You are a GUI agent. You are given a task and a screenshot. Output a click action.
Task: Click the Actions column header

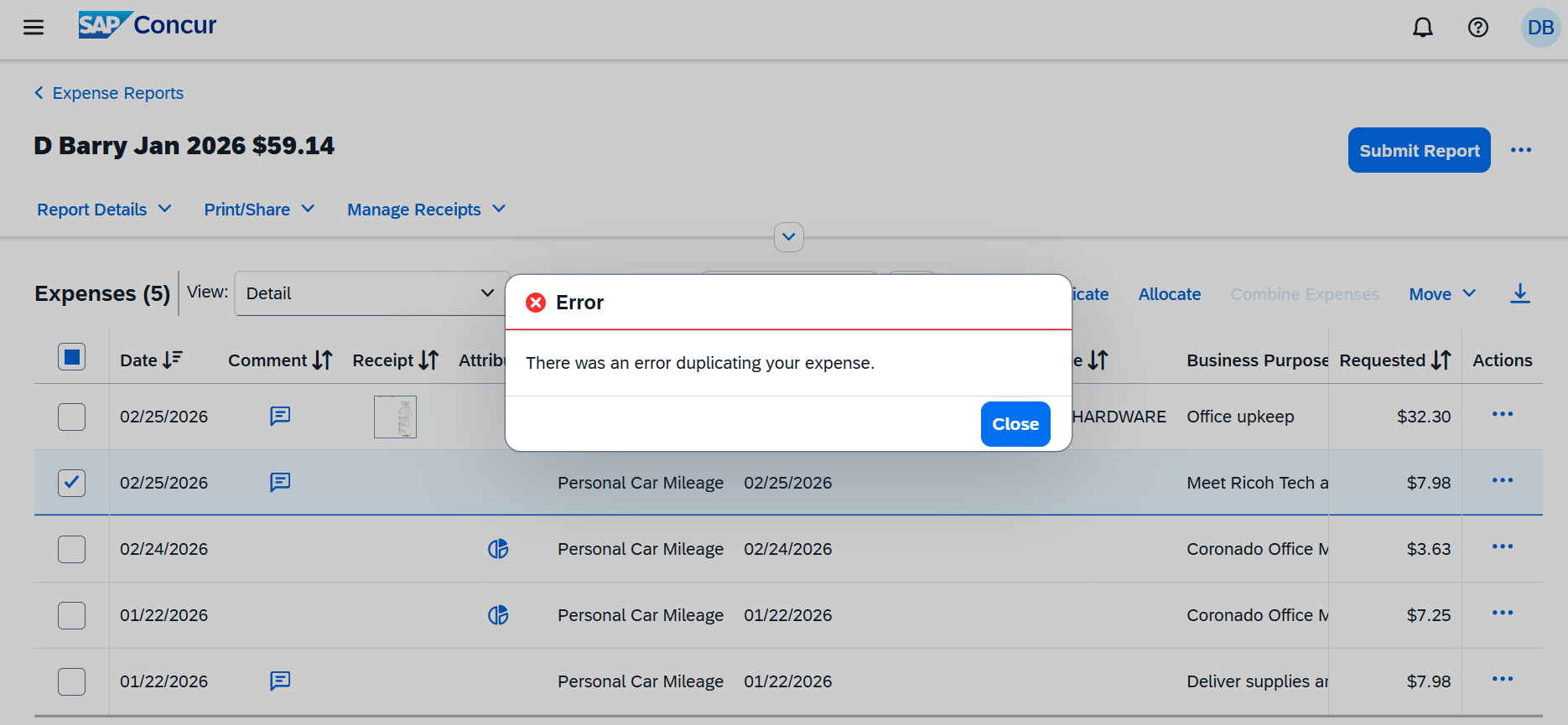pyautogui.click(x=1503, y=360)
